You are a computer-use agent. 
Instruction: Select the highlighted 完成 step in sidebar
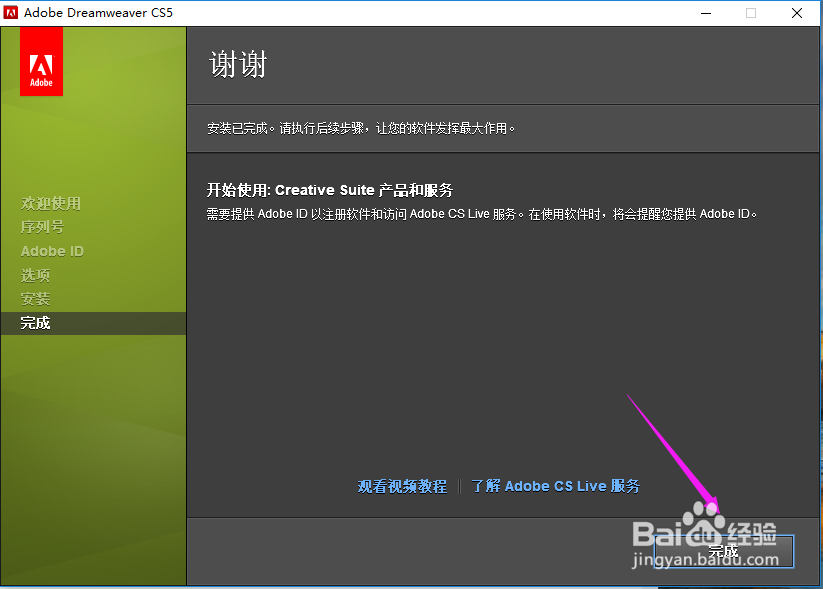coord(93,323)
